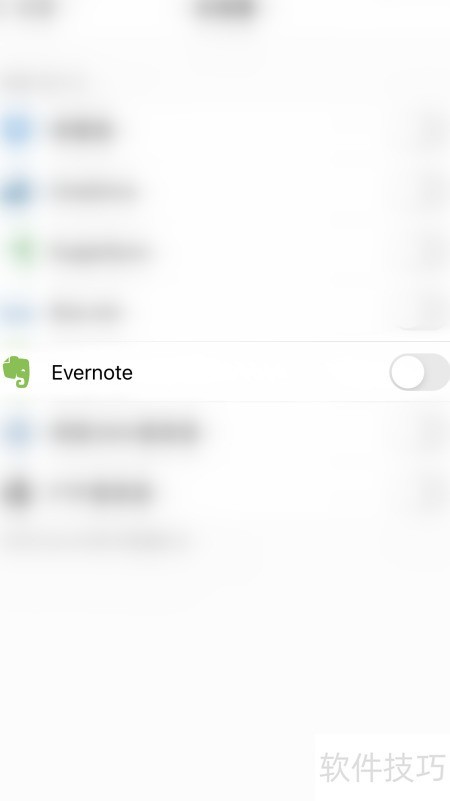Tap the blurred label beside the darker blue icon
Viewport: 450px width, 801px height.
(x=94, y=192)
